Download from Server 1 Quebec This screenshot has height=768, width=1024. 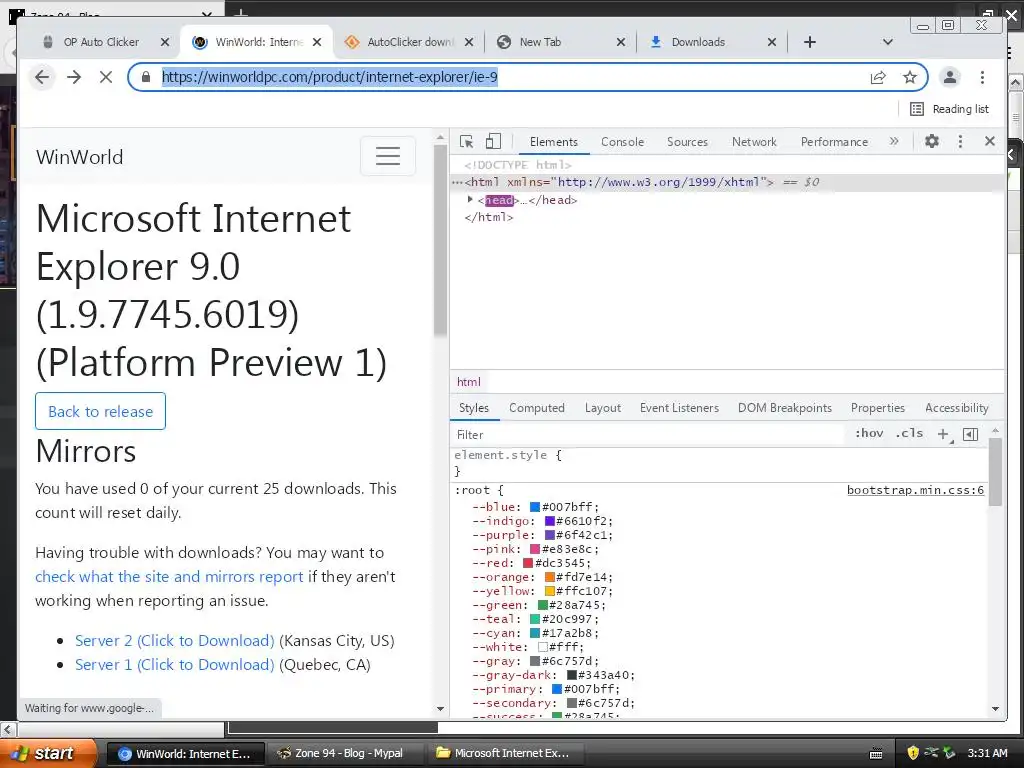tap(174, 665)
